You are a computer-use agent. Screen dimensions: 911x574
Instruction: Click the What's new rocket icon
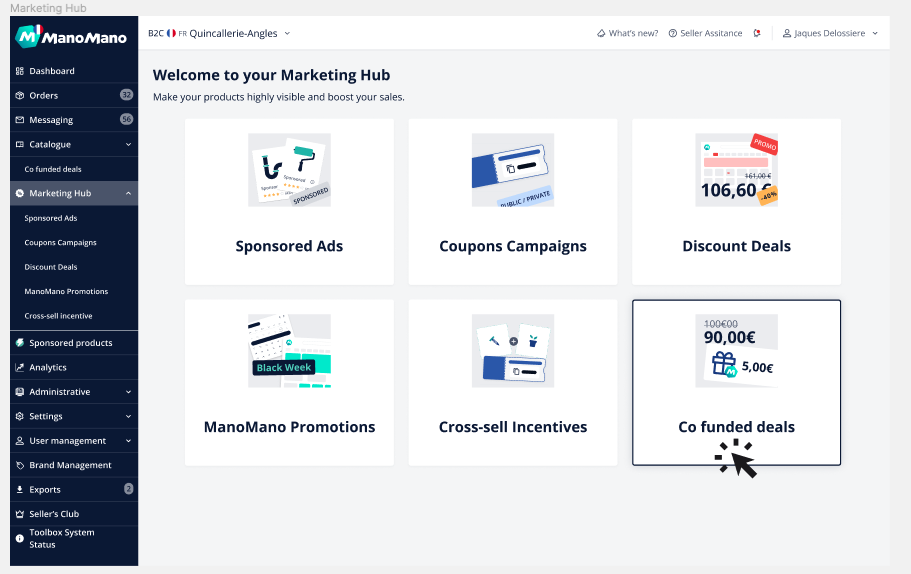pos(601,33)
